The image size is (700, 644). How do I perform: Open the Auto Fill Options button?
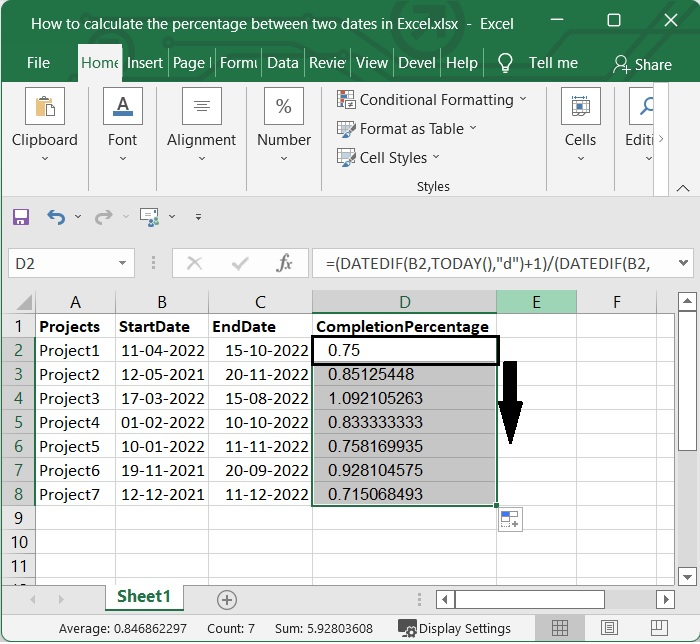coord(510,519)
